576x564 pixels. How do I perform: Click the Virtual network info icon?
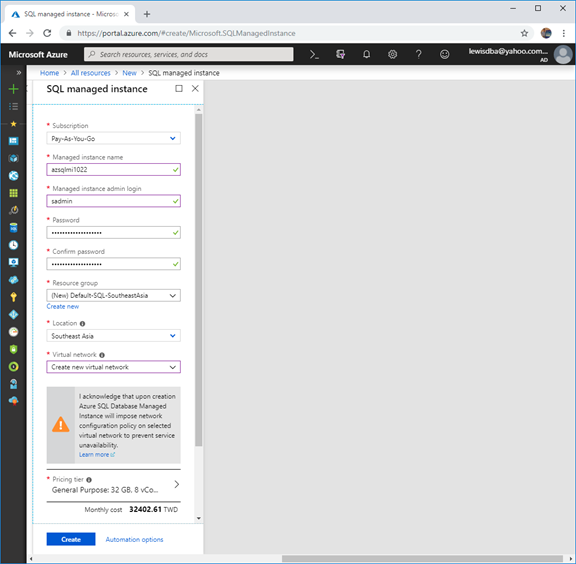(102, 355)
